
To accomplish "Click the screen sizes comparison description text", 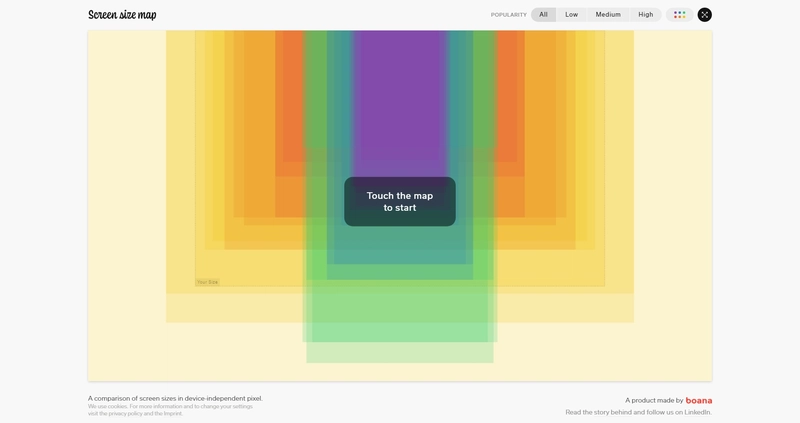I will tap(175, 399).
